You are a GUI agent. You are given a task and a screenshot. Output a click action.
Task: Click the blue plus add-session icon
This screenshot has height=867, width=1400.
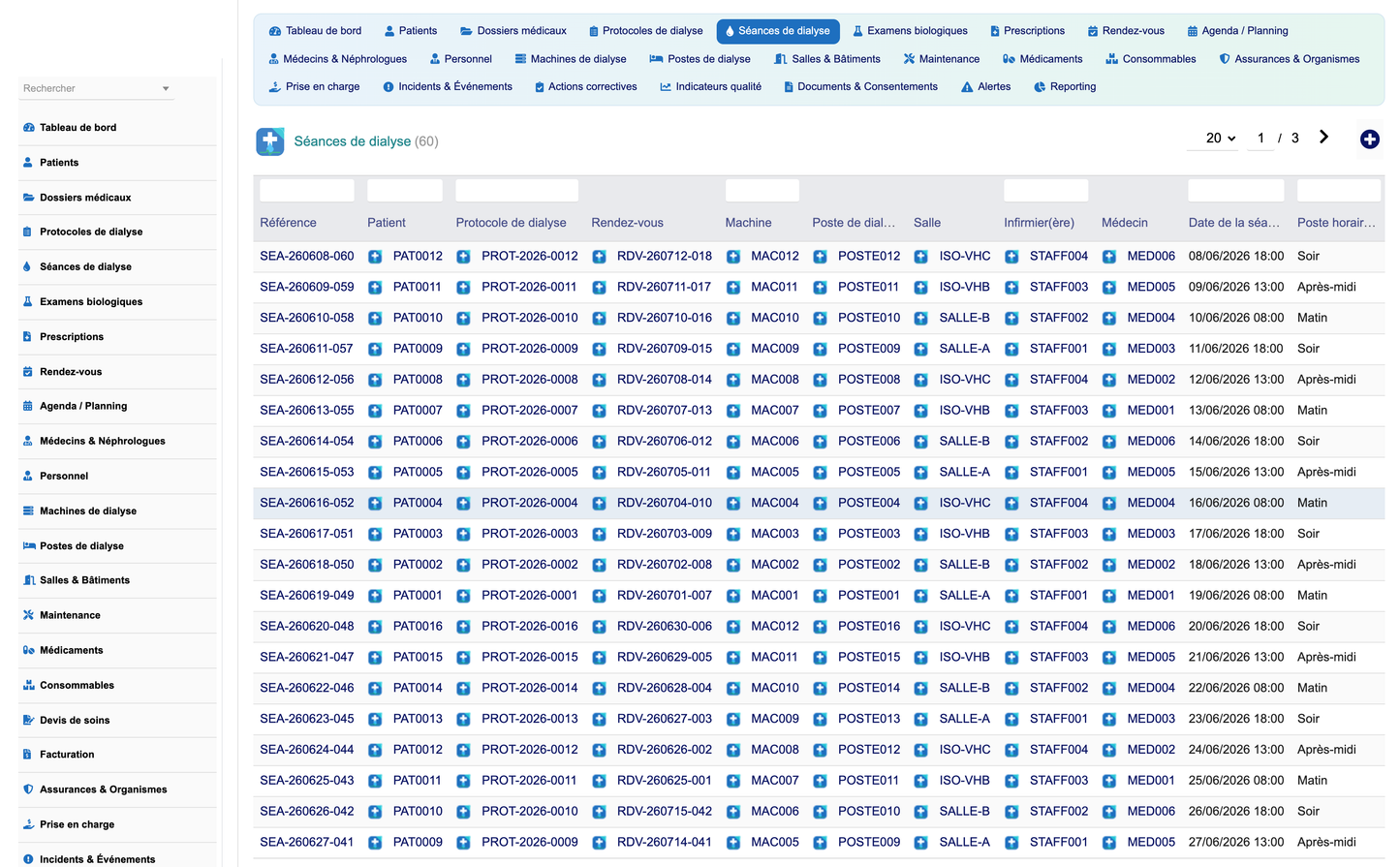tap(1369, 139)
